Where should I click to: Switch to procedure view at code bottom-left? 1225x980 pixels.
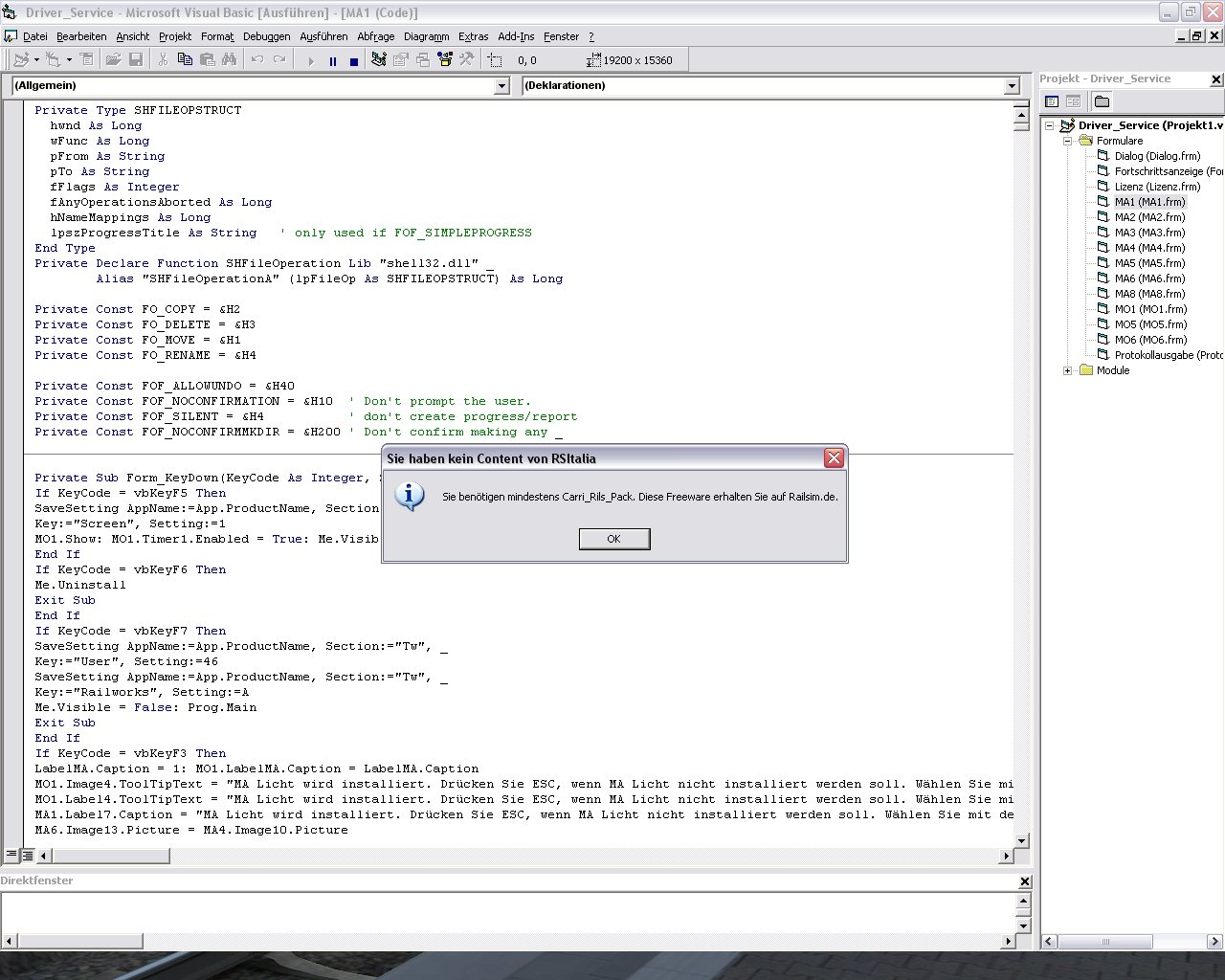(10, 855)
